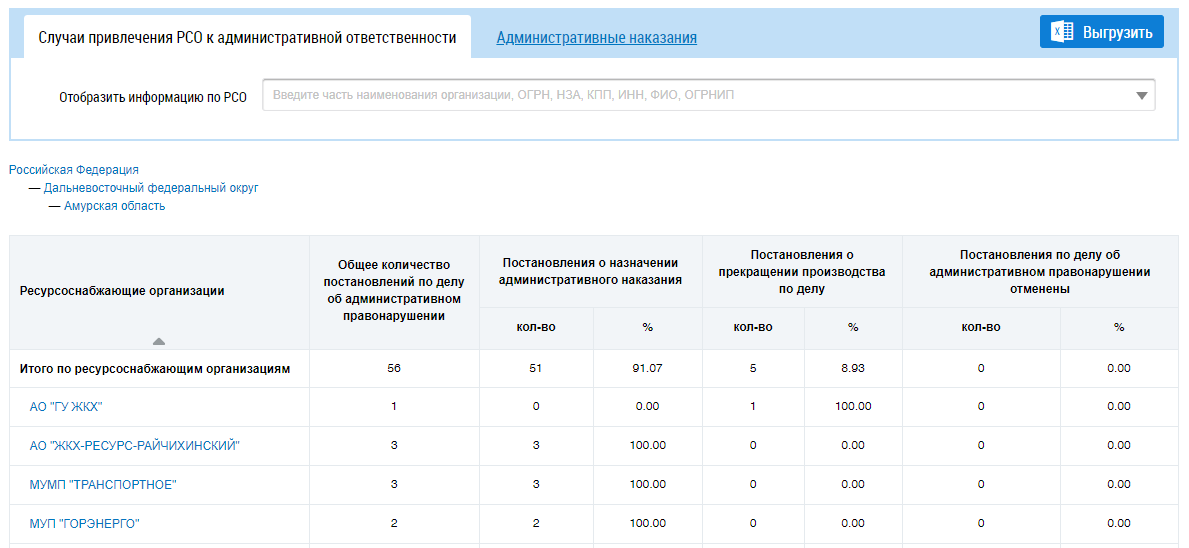Image resolution: width=1189 pixels, height=548 pixels.
Task: Open АО "ЖКХ-РЕСУРС-РАЙЧИХИНСКИЙ" link
Action: pyautogui.click(x=134, y=446)
